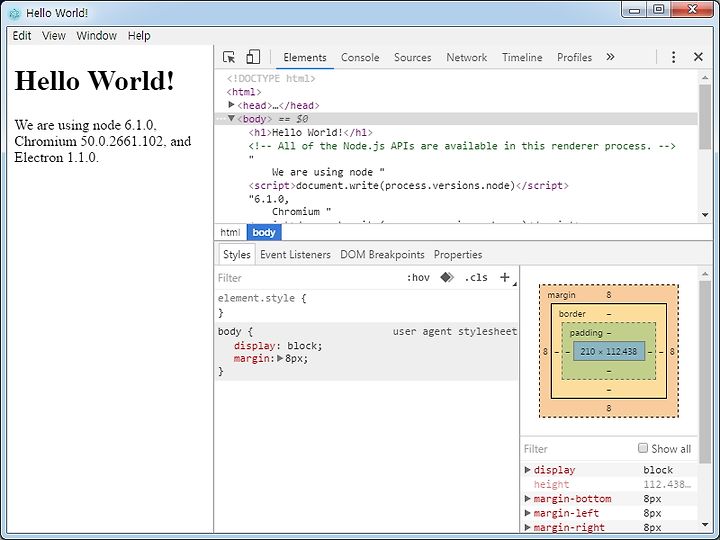Select the script process.versions.node line
This screenshot has width=720, height=540.
coord(408,186)
